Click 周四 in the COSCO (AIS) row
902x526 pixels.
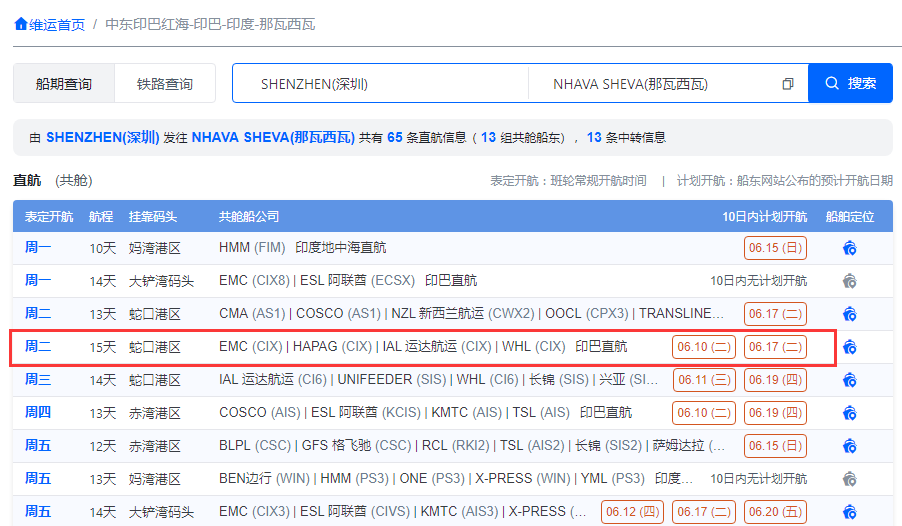click(37, 413)
